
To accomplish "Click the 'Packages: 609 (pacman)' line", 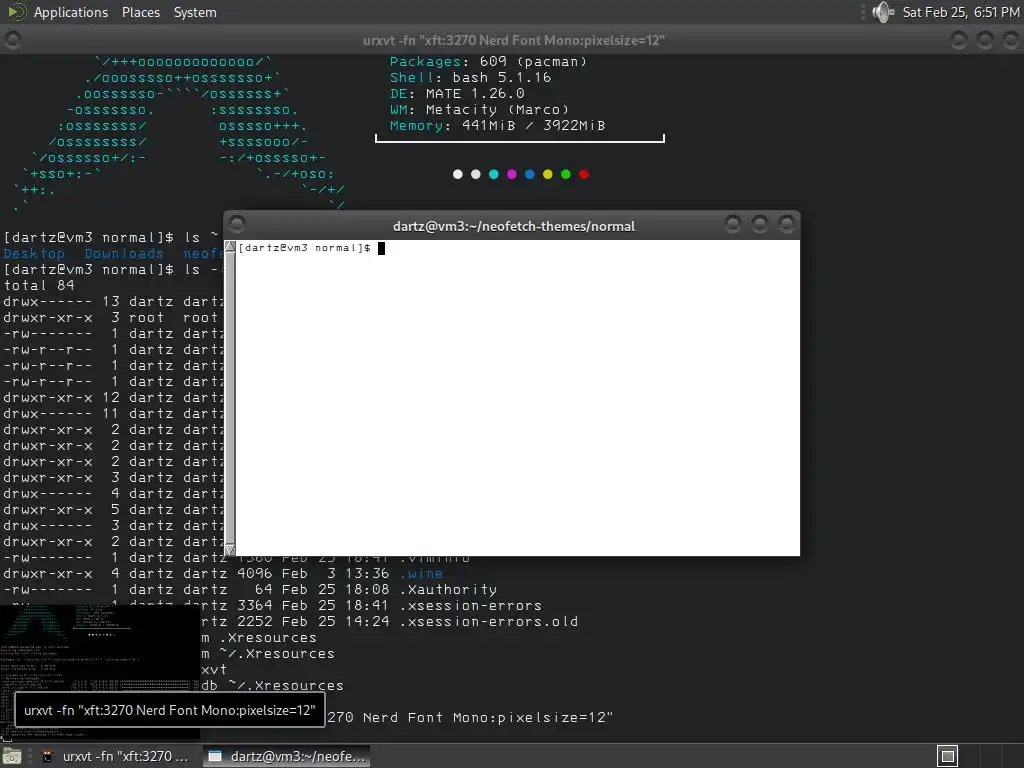I will (x=488, y=61).
